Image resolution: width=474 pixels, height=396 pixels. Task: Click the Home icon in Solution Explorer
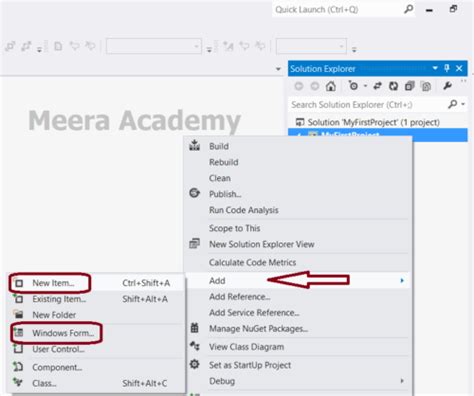[x=330, y=86]
